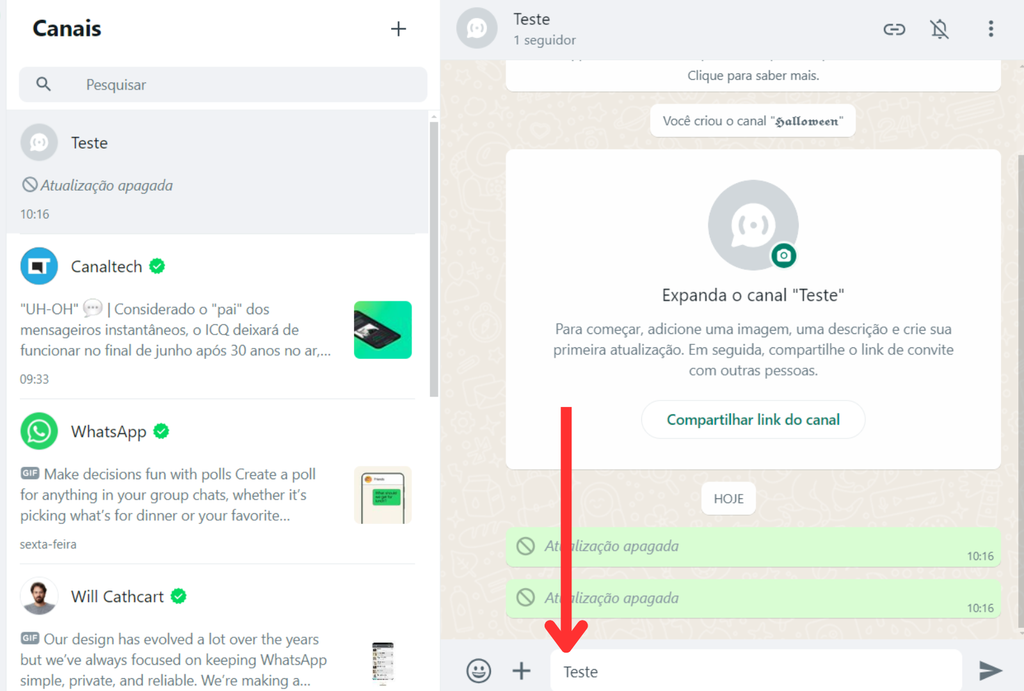Open the Will Cathcart channel

coord(217,628)
